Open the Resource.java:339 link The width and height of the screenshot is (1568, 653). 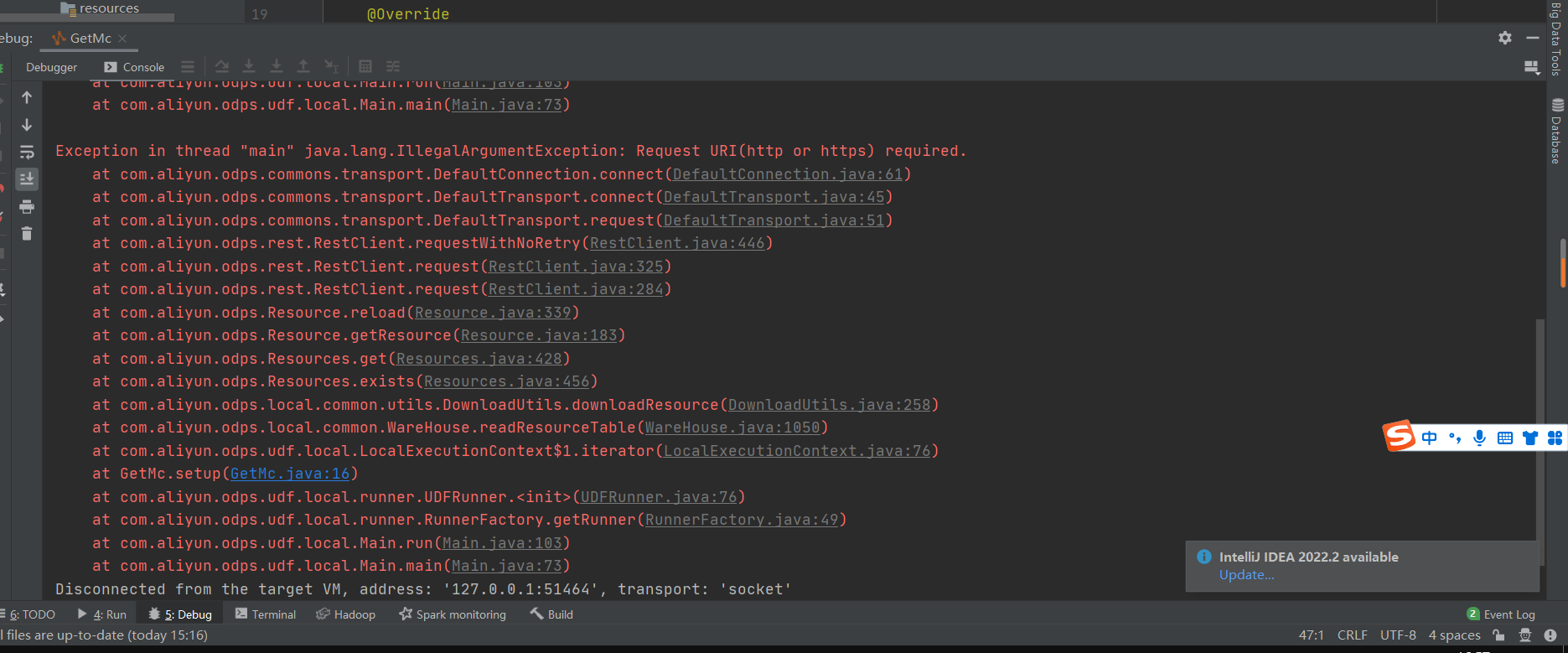point(493,313)
